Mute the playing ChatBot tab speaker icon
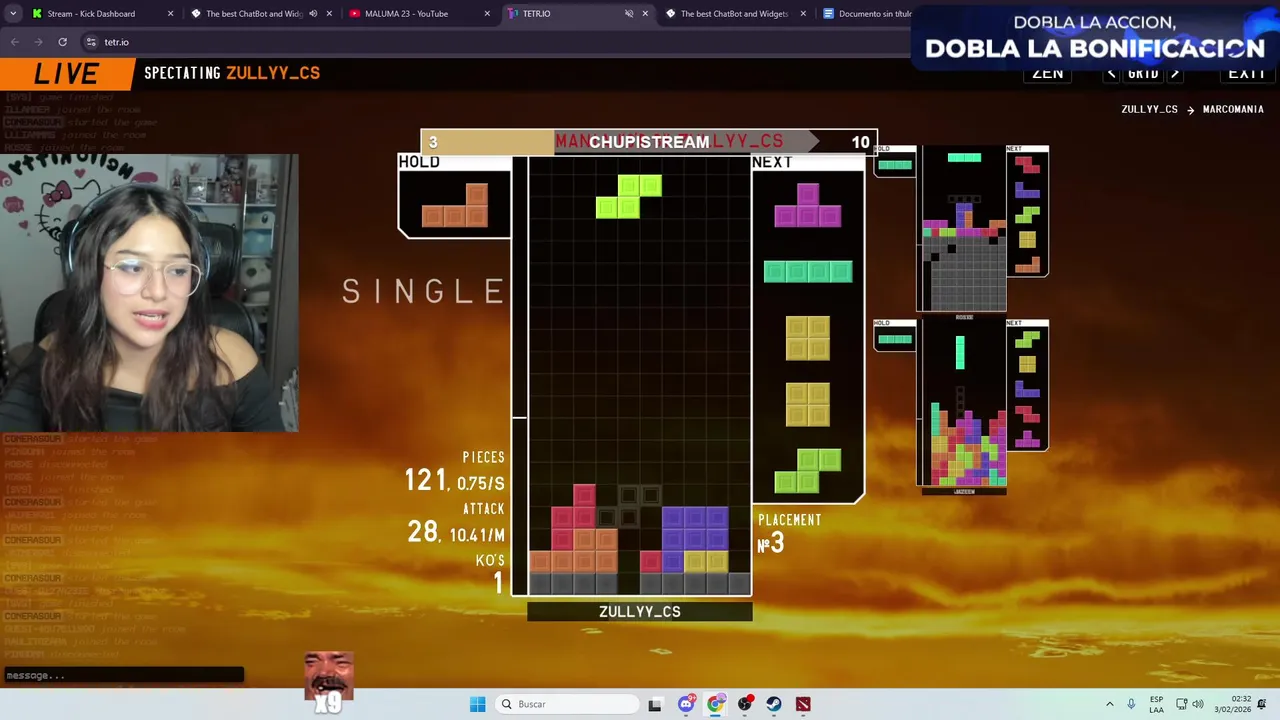The height and width of the screenshot is (720, 1280). [313, 14]
